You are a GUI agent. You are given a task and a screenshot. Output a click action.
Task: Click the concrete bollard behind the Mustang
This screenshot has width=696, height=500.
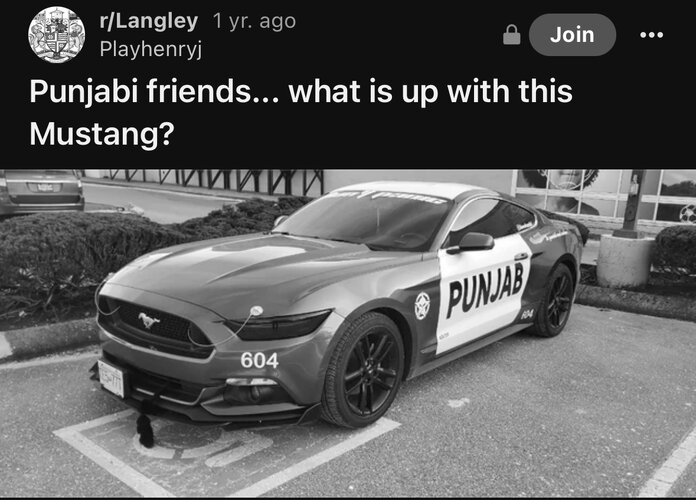625,260
